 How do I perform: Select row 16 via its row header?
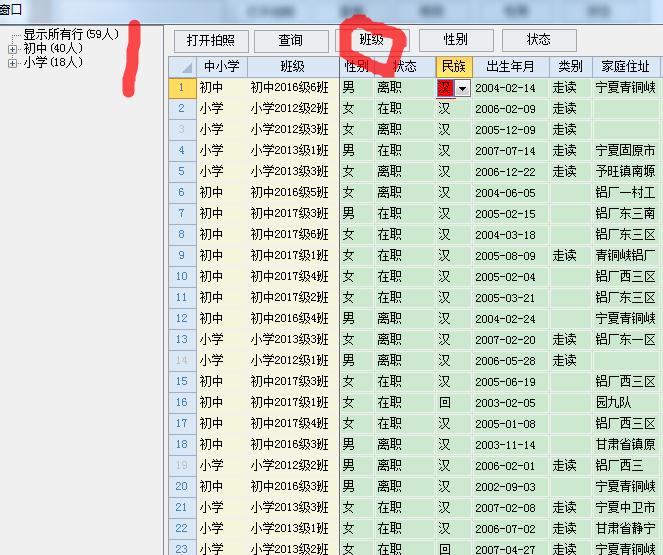click(181, 402)
